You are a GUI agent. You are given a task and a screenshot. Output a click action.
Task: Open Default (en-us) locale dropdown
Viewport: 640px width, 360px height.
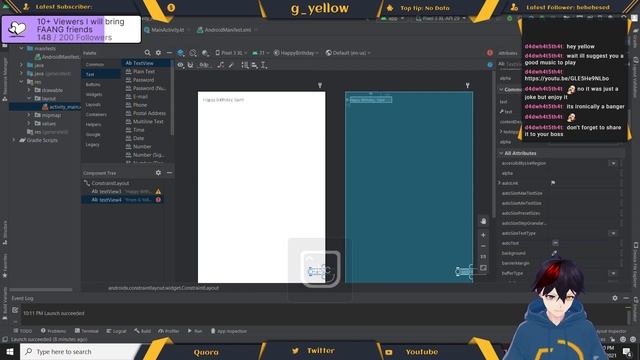pos(348,53)
